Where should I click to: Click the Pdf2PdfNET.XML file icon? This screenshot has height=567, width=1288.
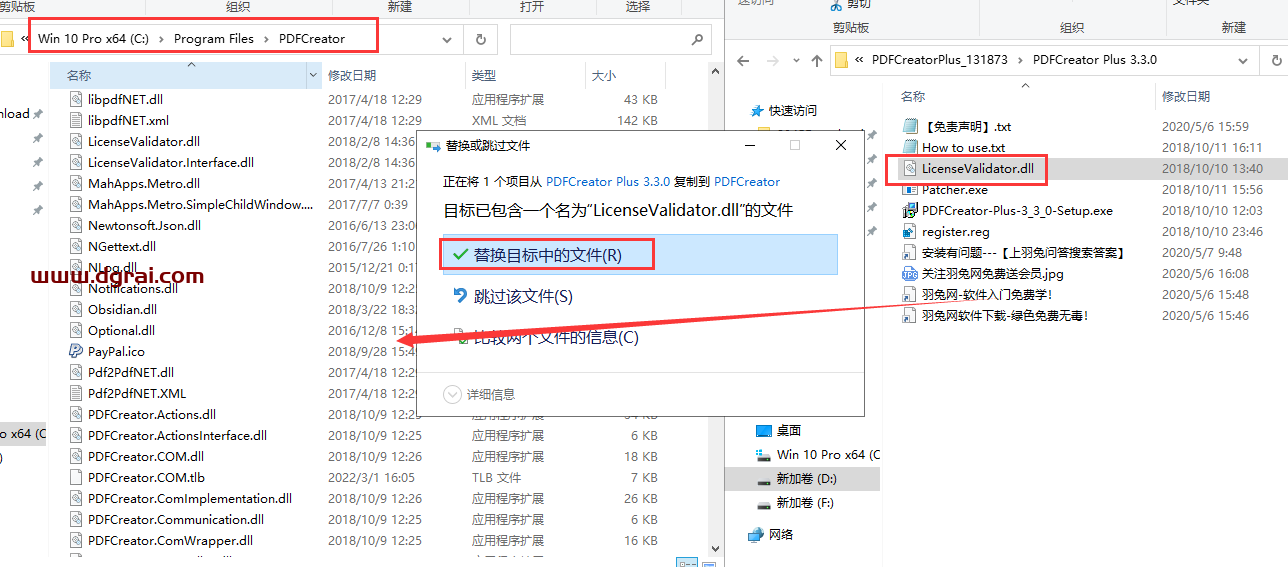coord(76,393)
